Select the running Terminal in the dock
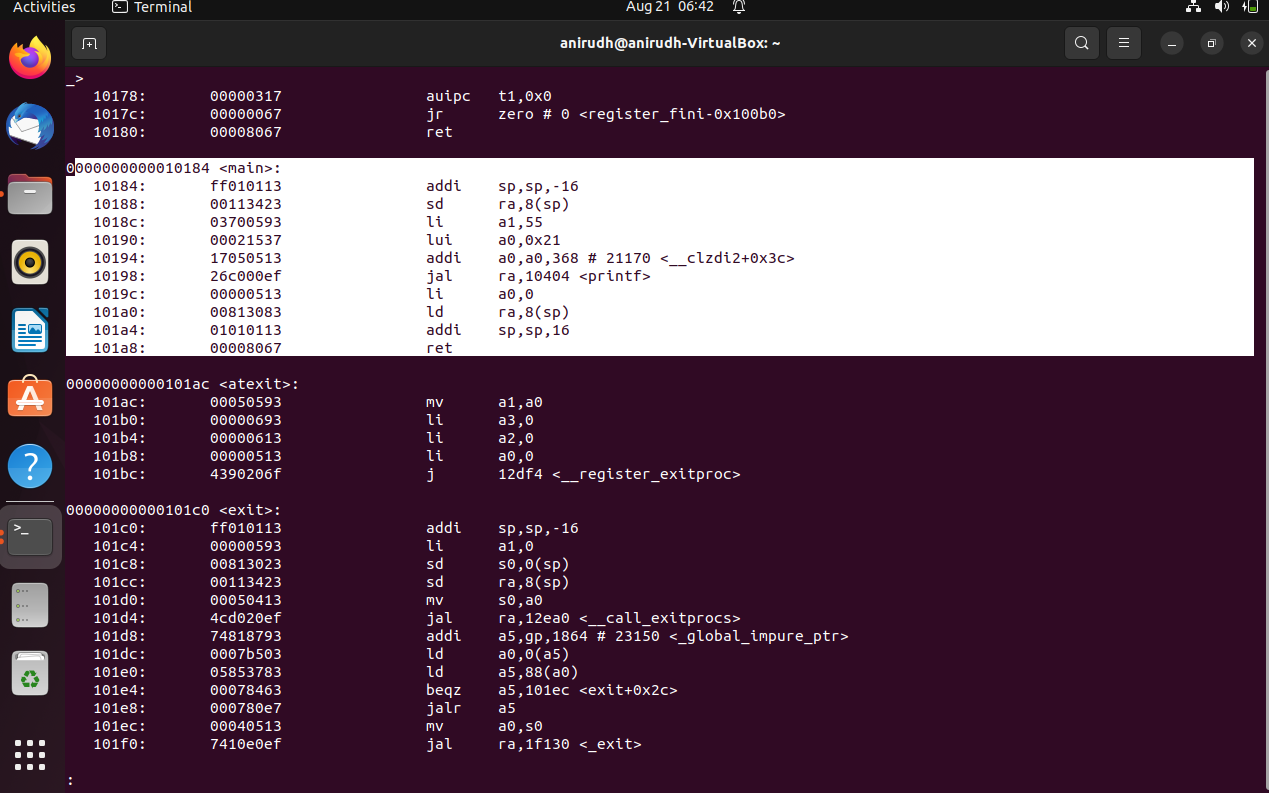Image resolution: width=1269 pixels, height=793 pixels. click(x=30, y=536)
